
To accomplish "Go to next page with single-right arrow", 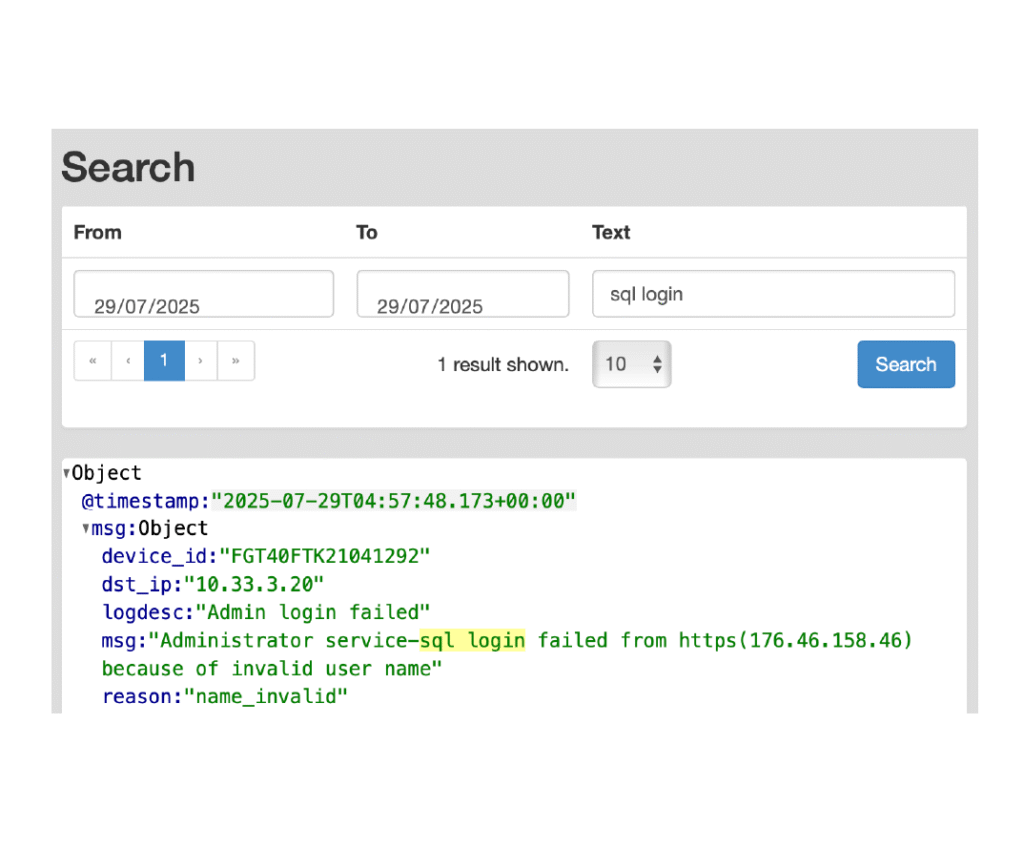I will tap(201, 361).
